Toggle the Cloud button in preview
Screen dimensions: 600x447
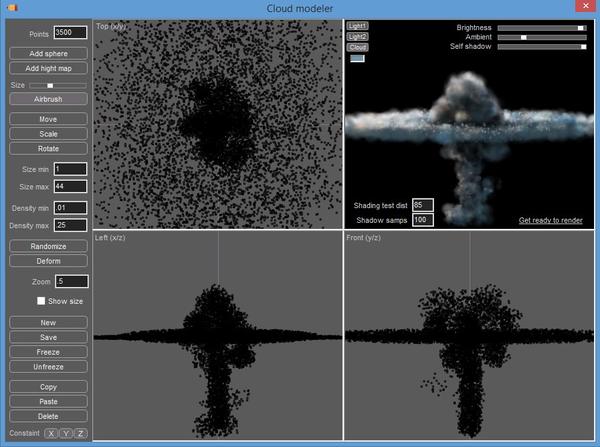[x=357, y=47]
